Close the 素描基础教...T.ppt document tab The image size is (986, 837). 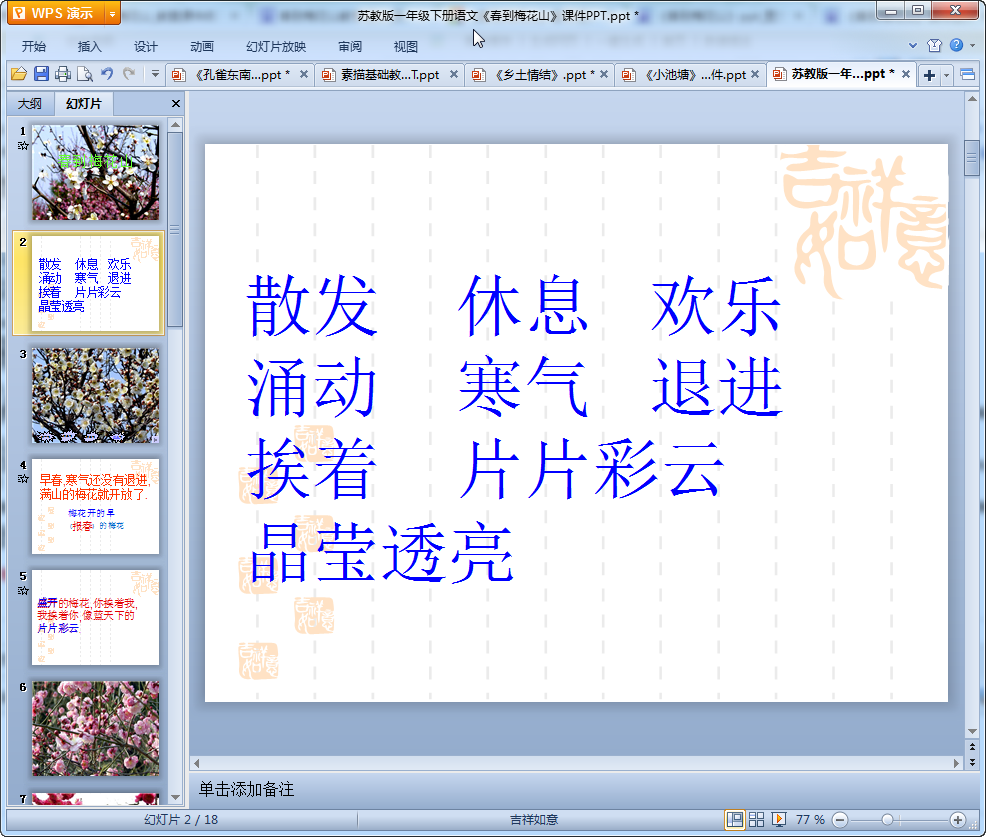(453, 74)
